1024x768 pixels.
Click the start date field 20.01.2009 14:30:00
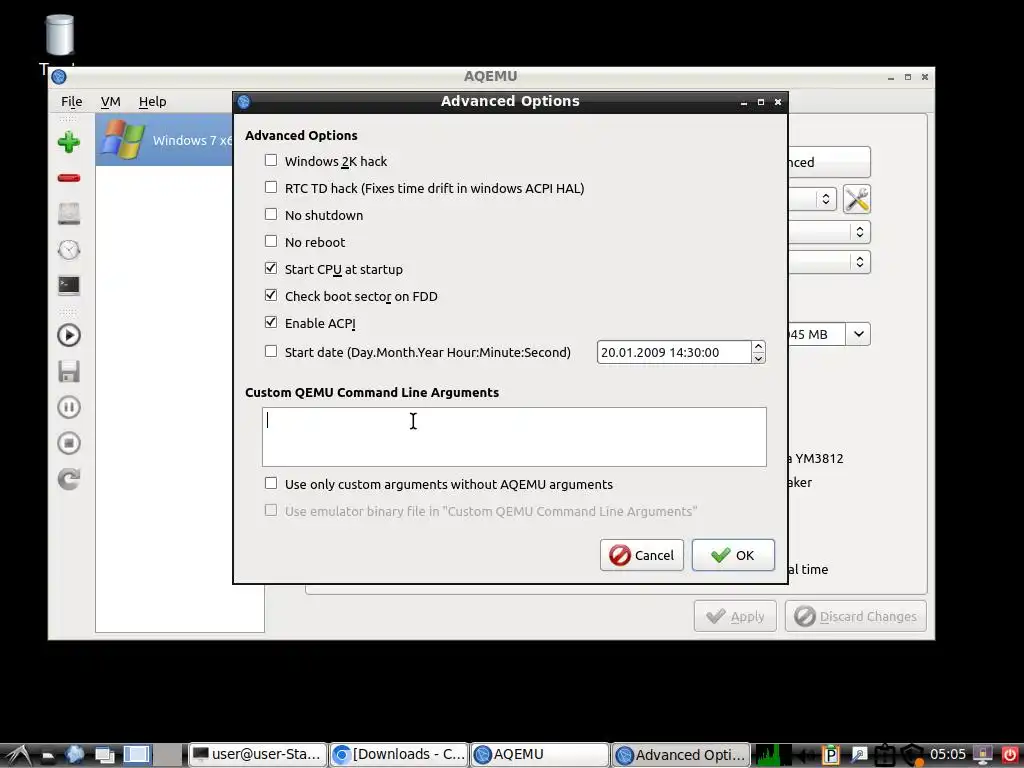674,352
